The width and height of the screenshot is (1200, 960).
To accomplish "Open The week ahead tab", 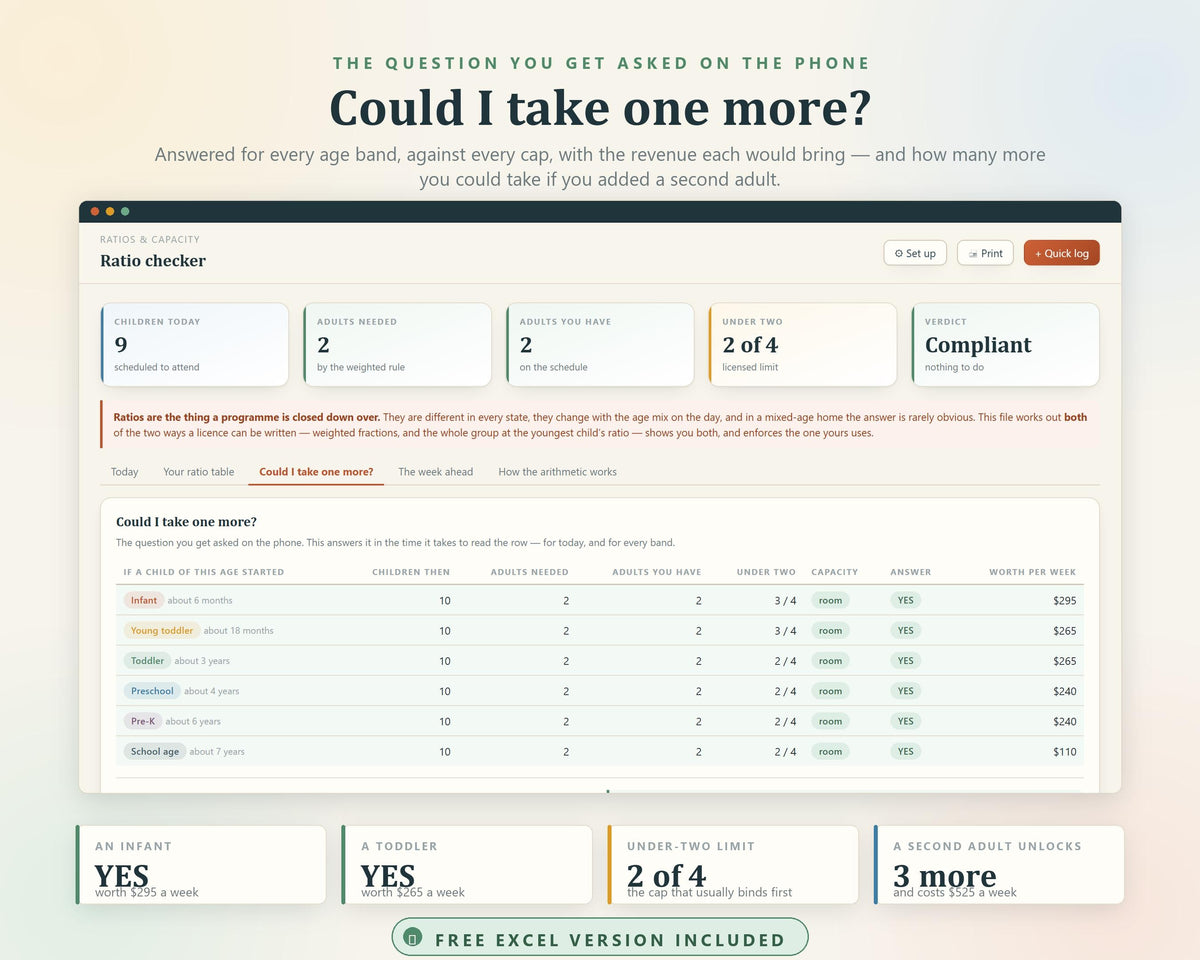I will coord(435,471).
